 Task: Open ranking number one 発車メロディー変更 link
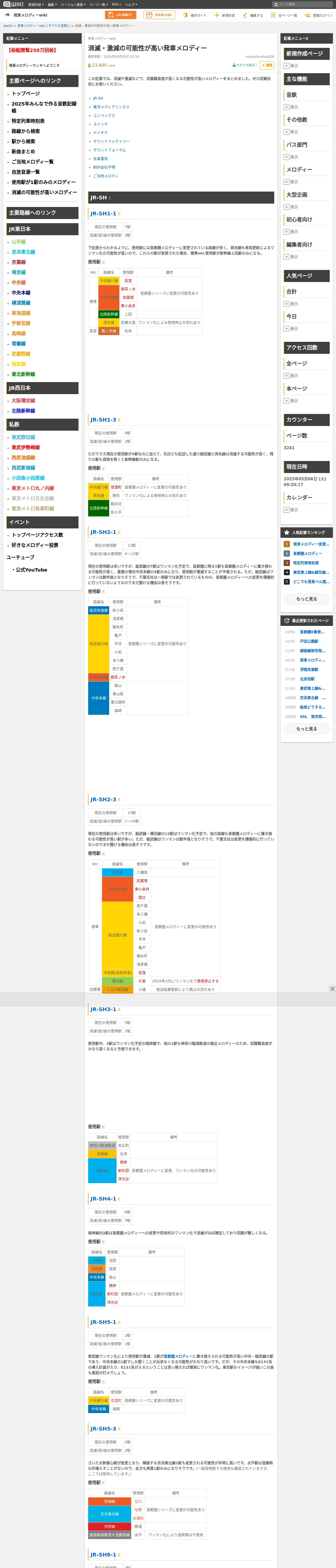pos(310,544)
